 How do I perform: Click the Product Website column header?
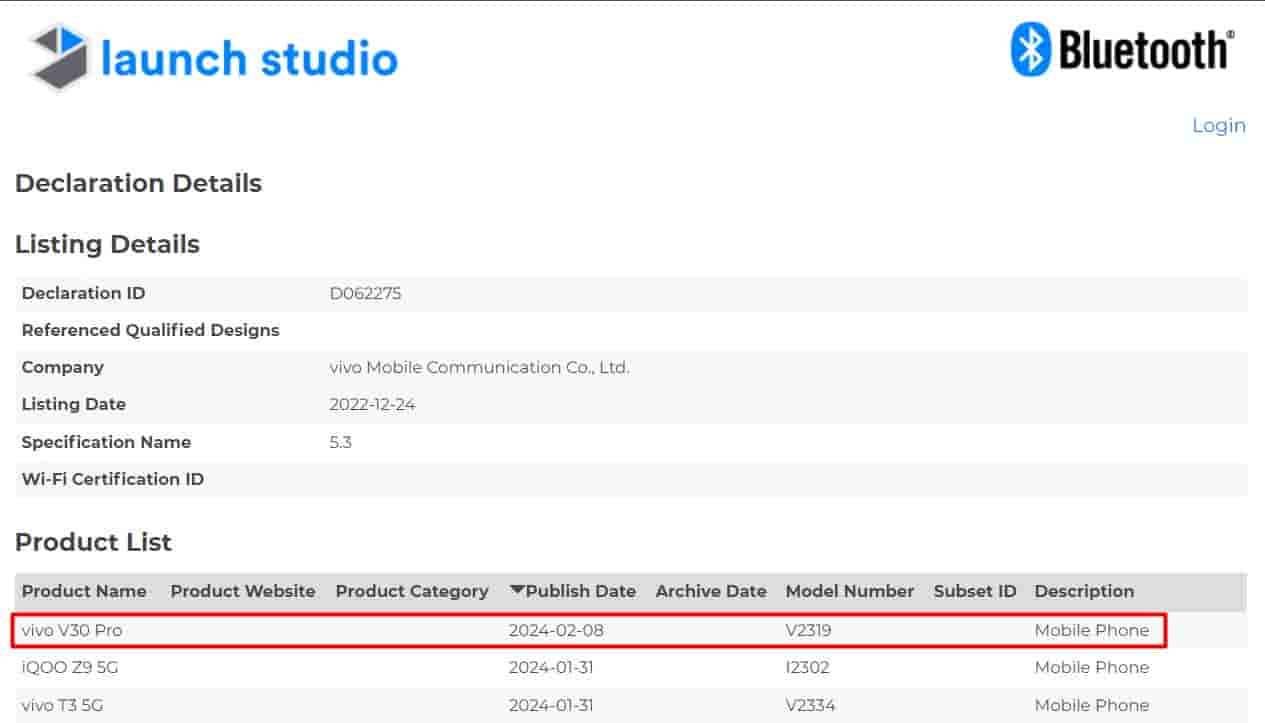pos(243,591)
